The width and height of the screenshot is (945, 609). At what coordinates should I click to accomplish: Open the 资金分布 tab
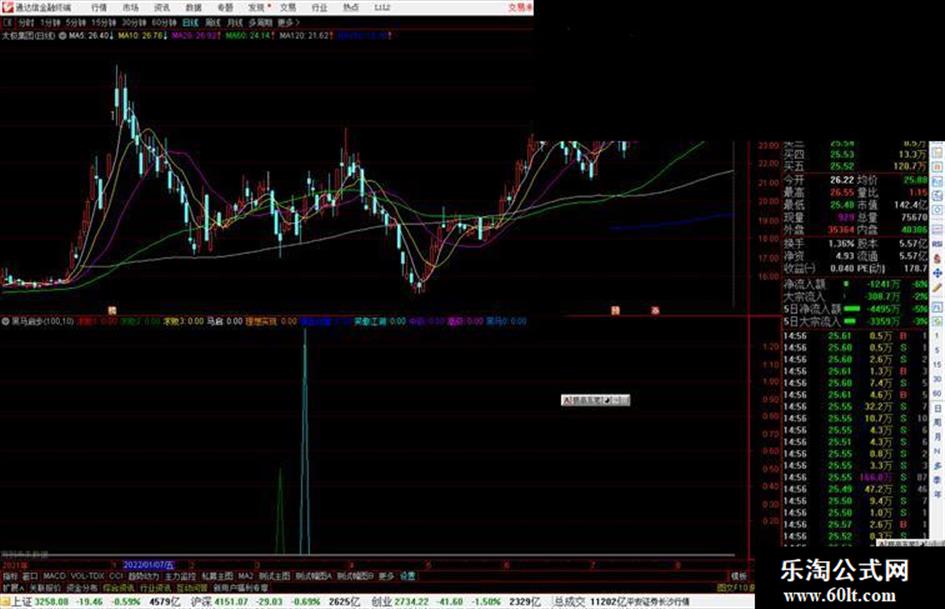point(82,587)
